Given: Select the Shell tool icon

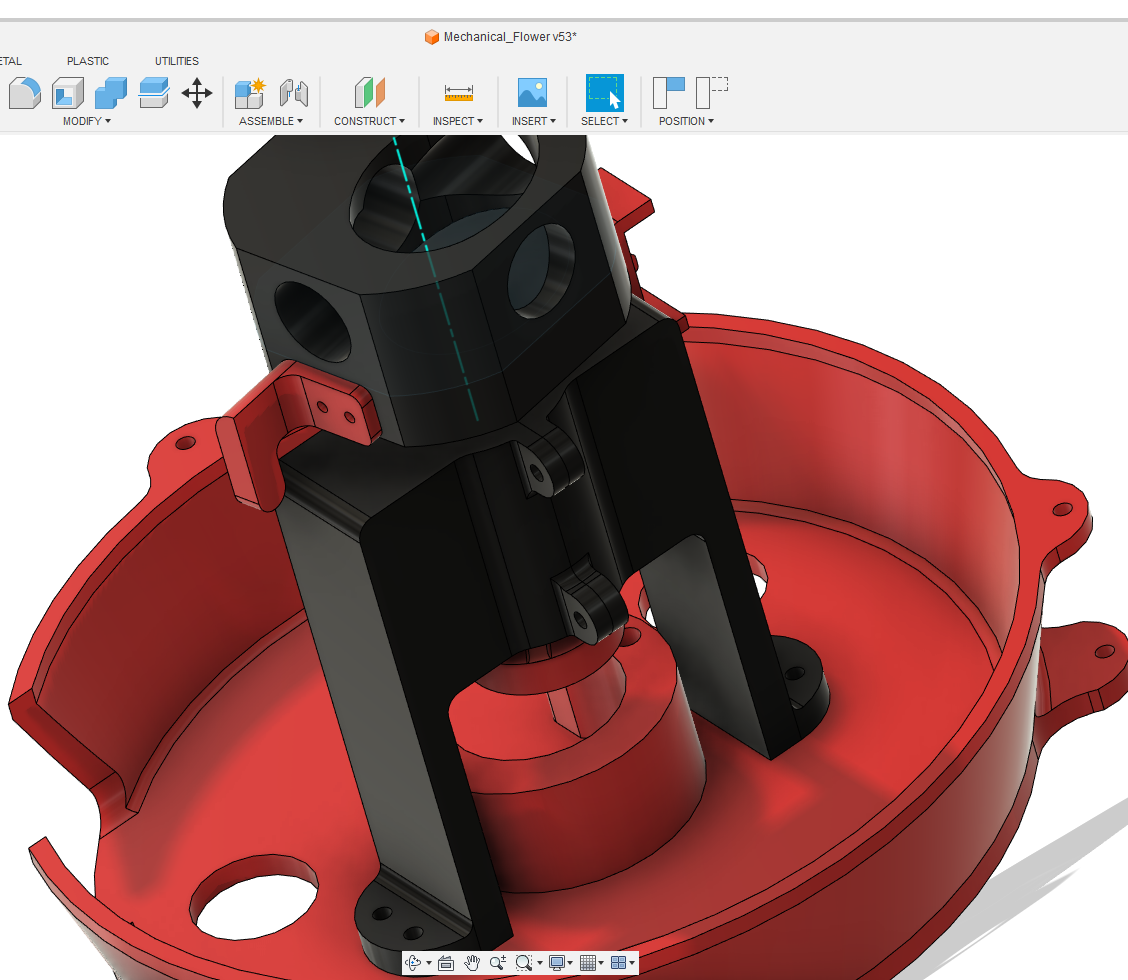Looking at the screenshot, I should click(x=68, y=93).
